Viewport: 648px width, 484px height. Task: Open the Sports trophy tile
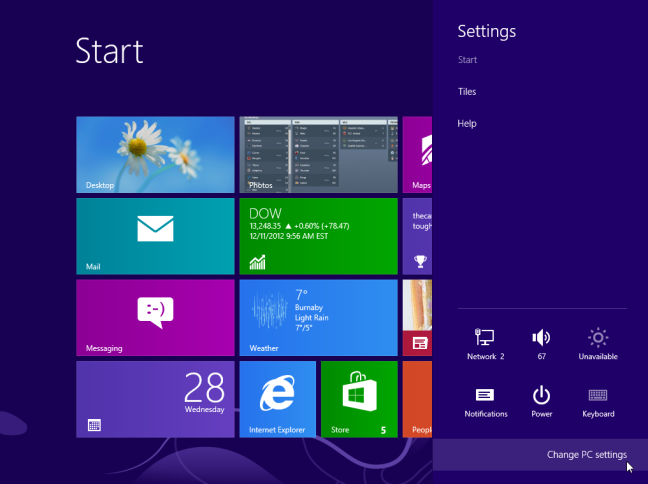click(x=417, y=236)
